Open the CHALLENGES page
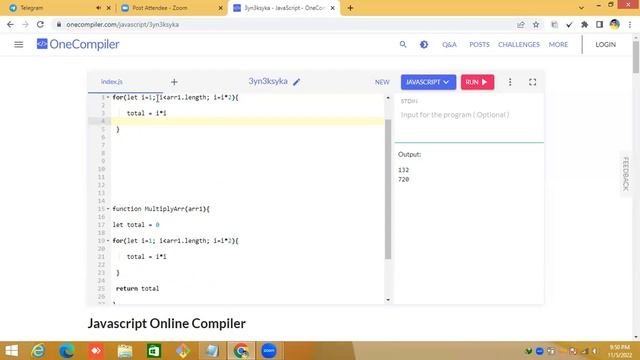The height and width of the screenshot is (360, 640). click(x=518, y=44)
